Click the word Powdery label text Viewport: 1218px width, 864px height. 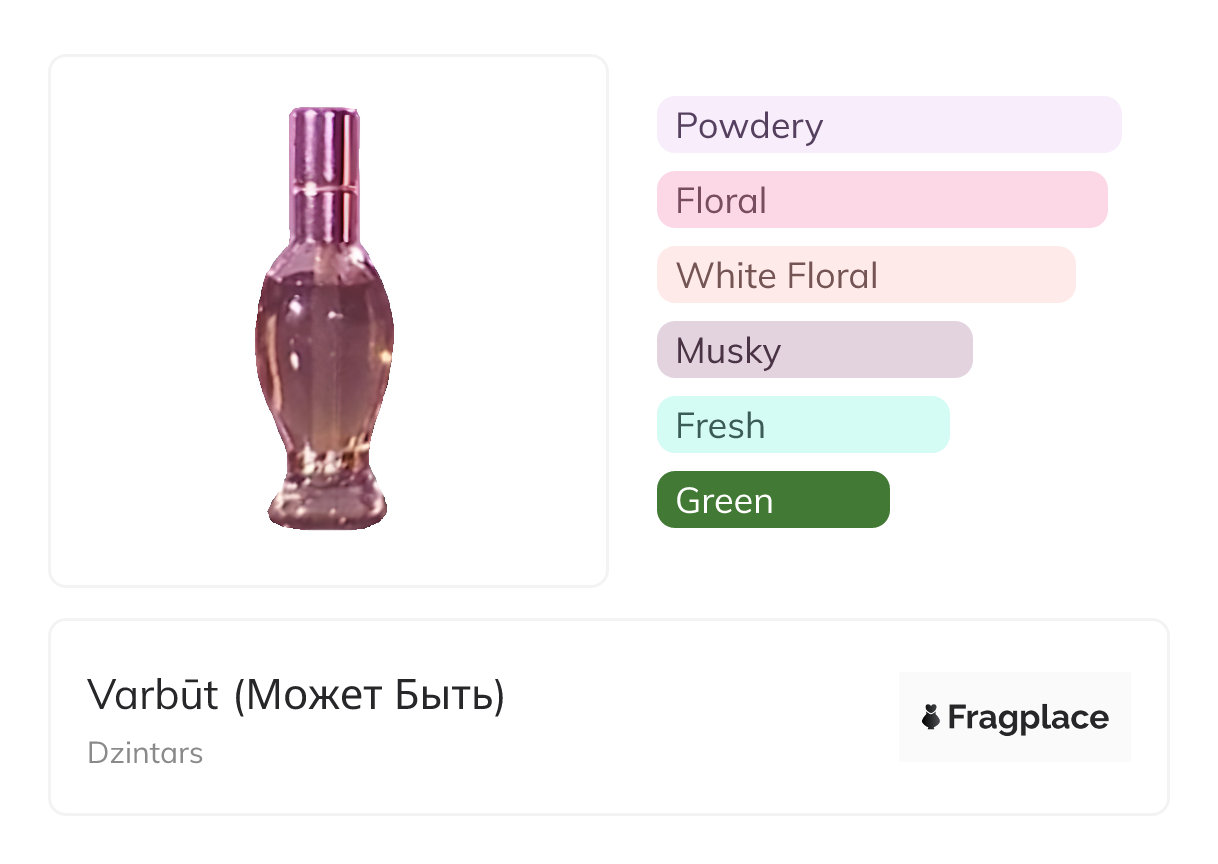(x=749, y=126)
